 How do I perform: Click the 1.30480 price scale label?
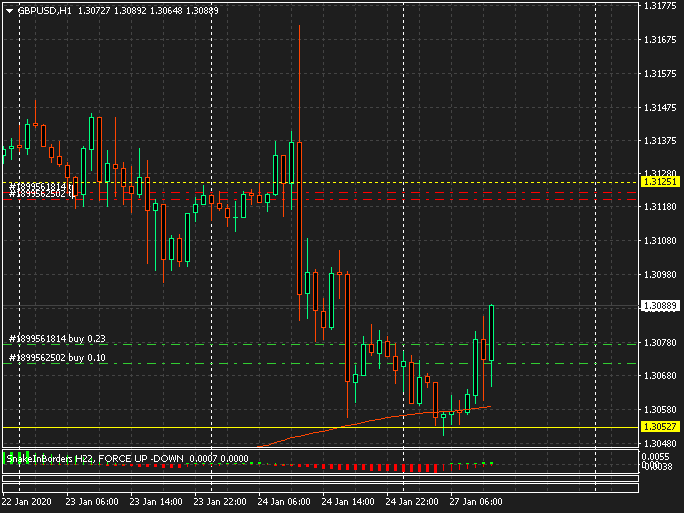coord(660,444)
